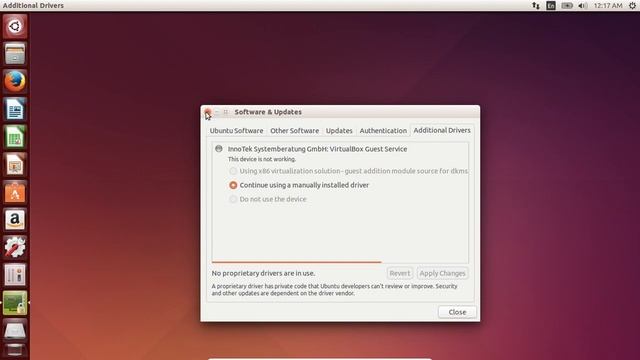Switch to the Updates tab
640x360 pixels.
tap(339, 131)
